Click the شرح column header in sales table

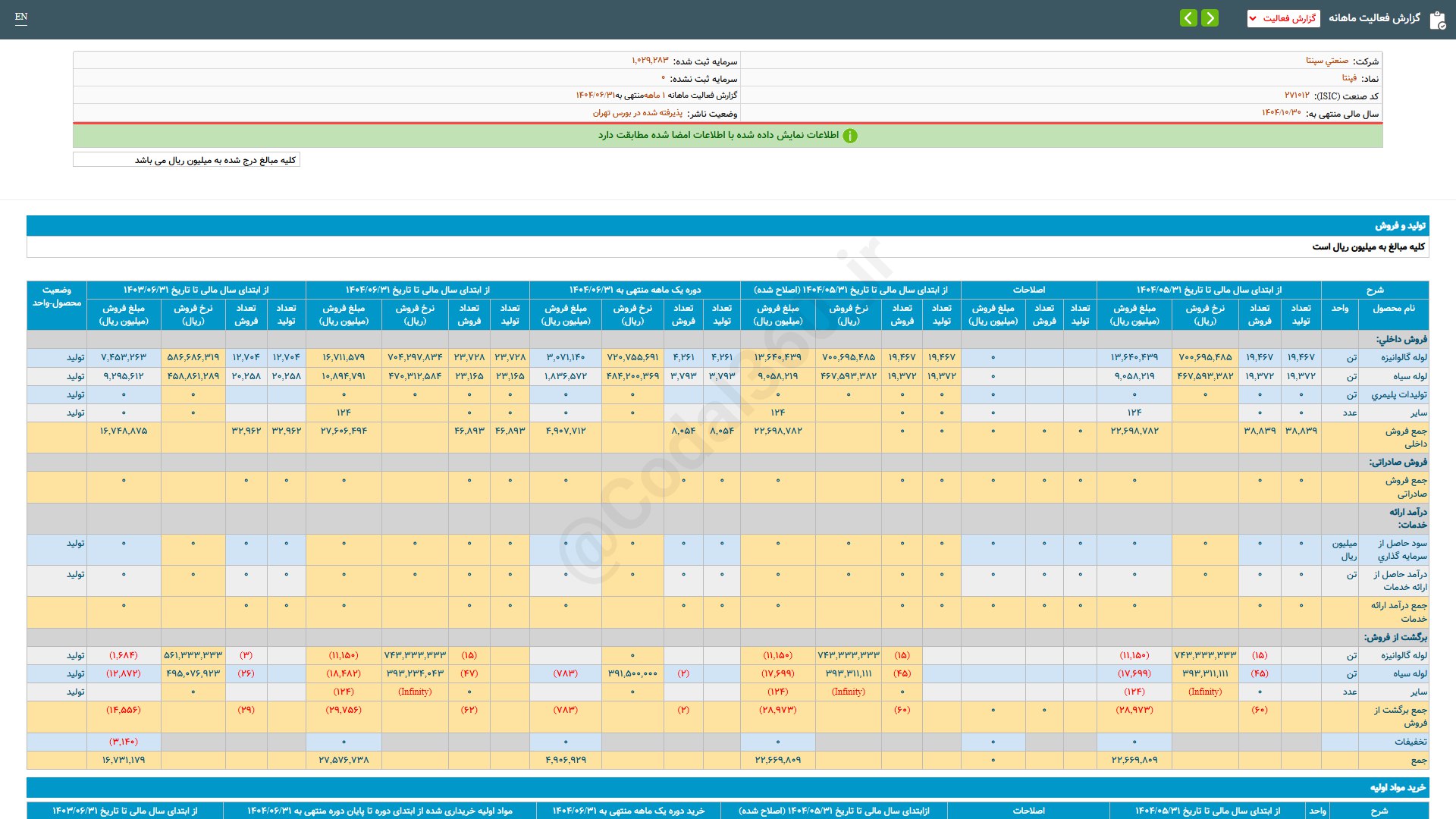(x=1374, y=290)
